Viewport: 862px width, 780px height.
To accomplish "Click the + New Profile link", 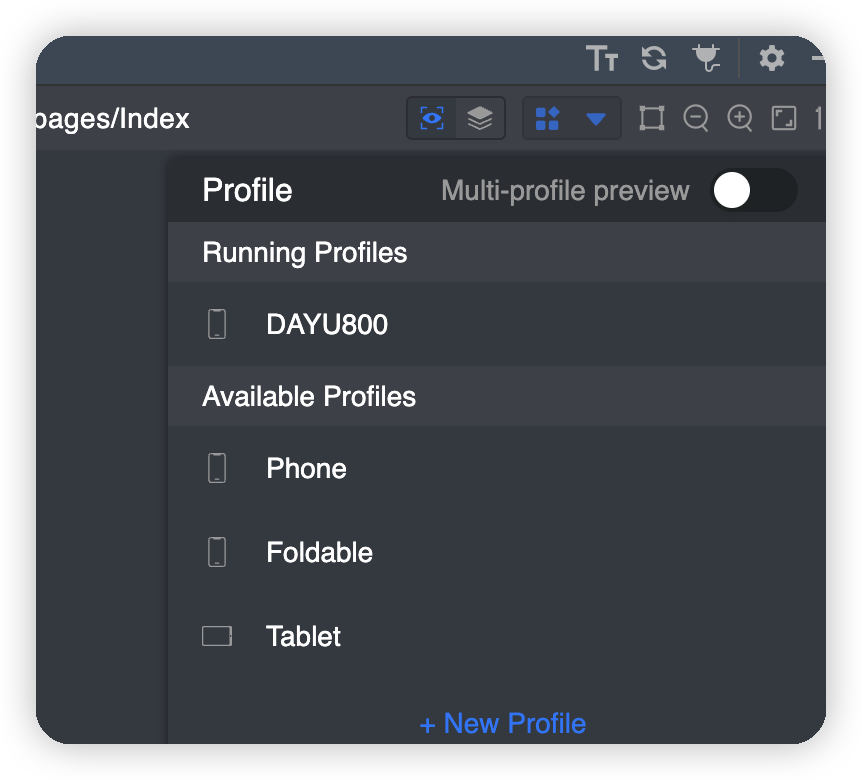I will pyautogui.click(x=502, y=723).
